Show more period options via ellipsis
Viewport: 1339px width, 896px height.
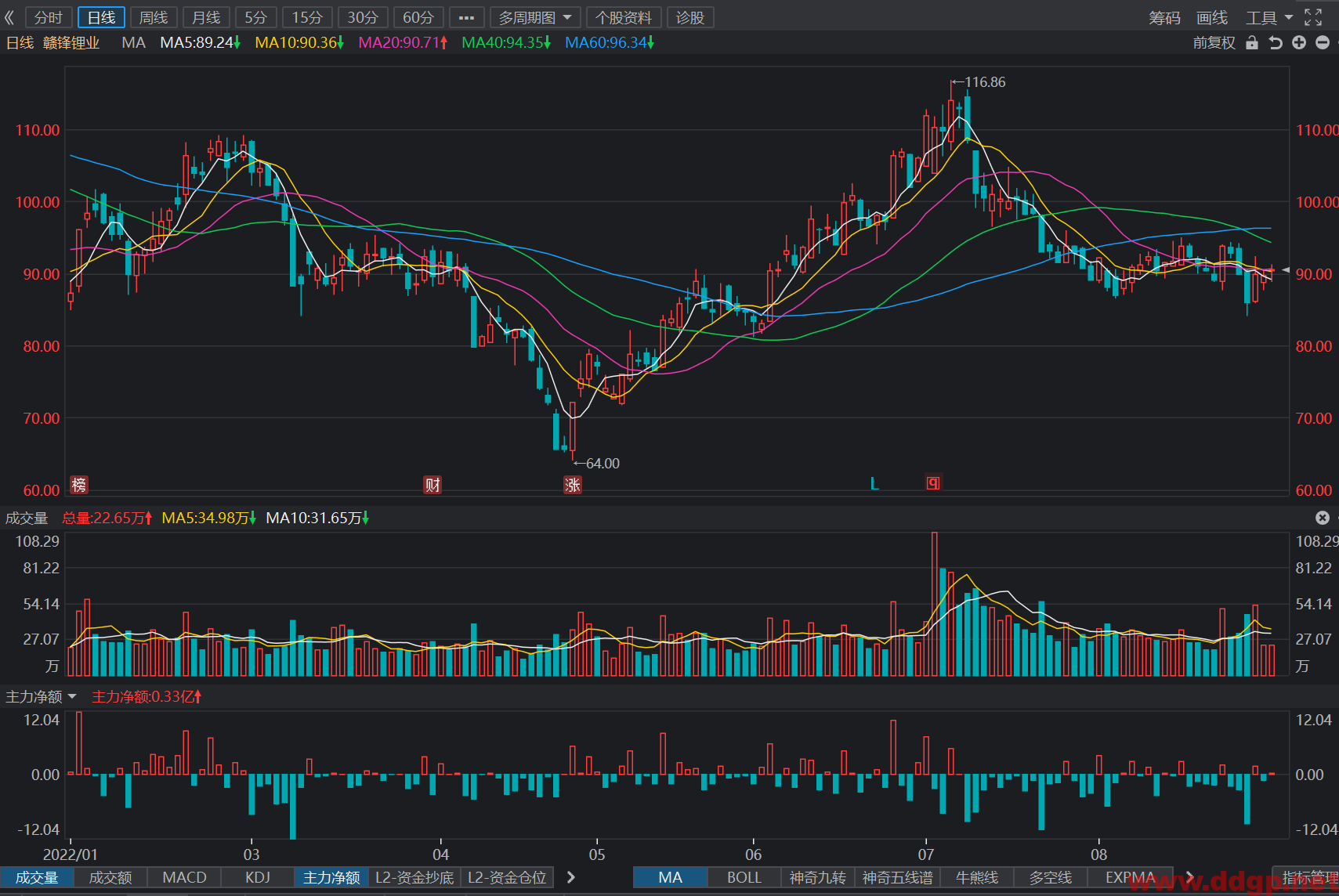pos(466,17)
